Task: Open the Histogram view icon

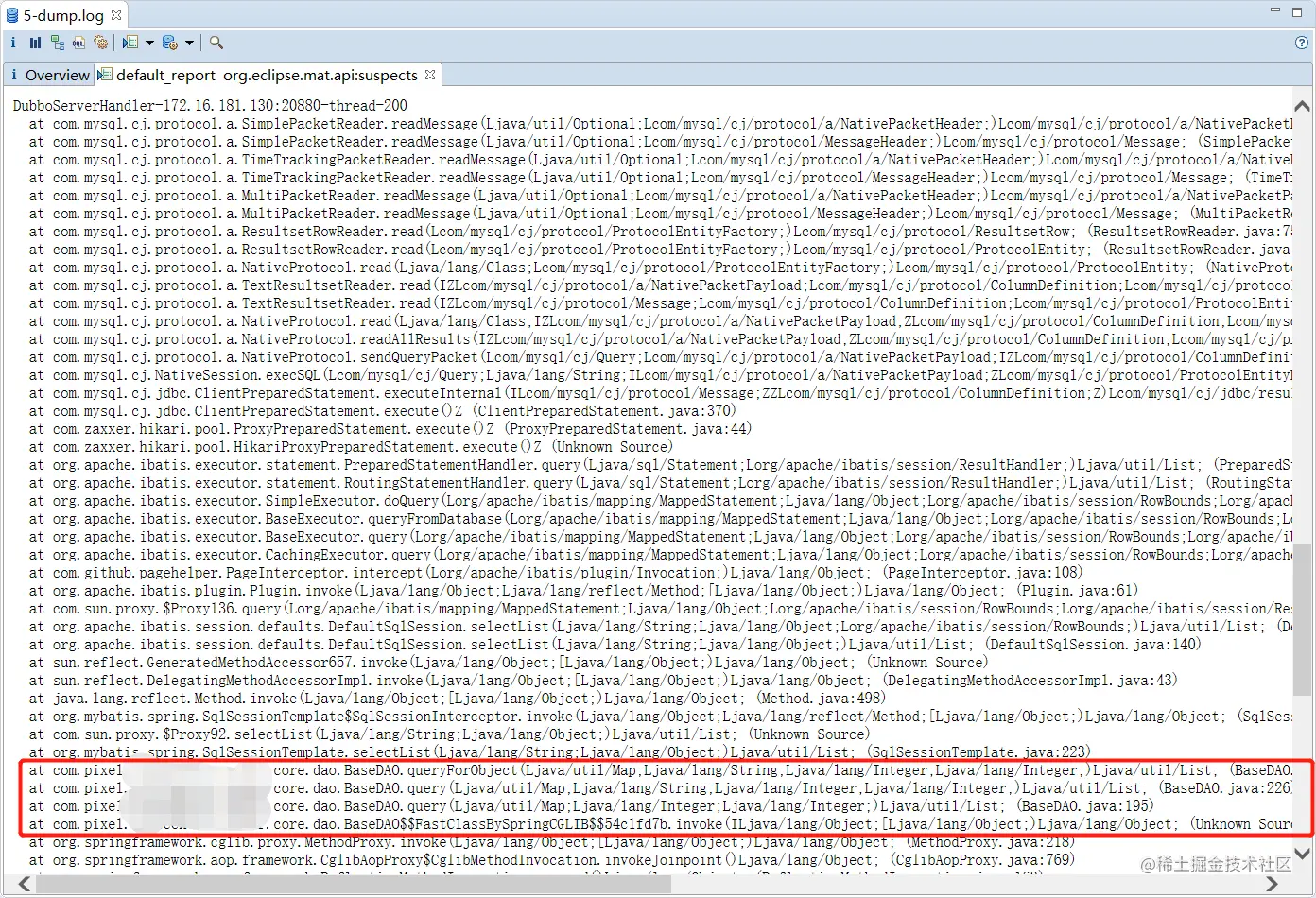Action: pos(35,43)
